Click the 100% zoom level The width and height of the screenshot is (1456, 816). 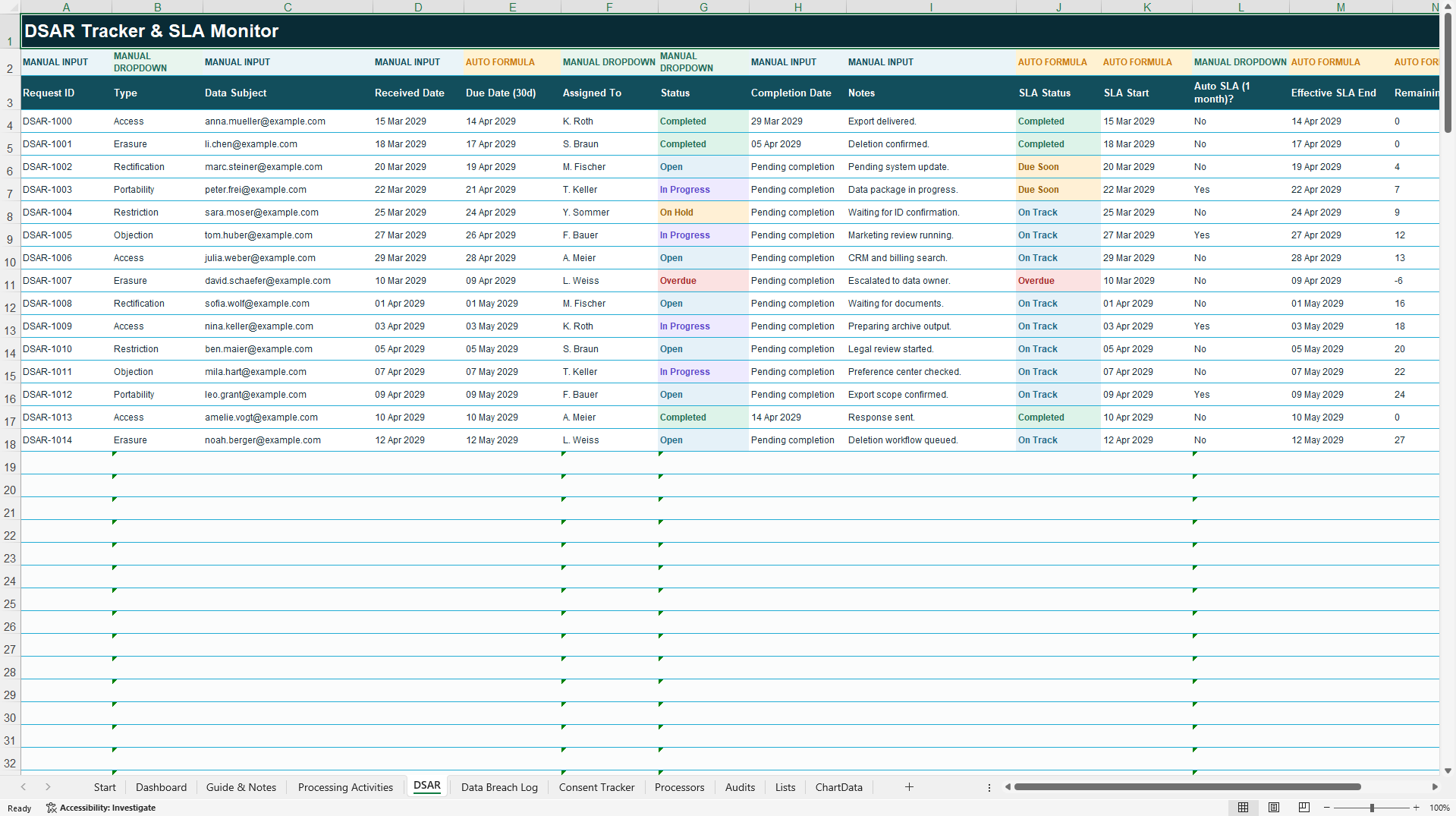(x=1439, y=808)
